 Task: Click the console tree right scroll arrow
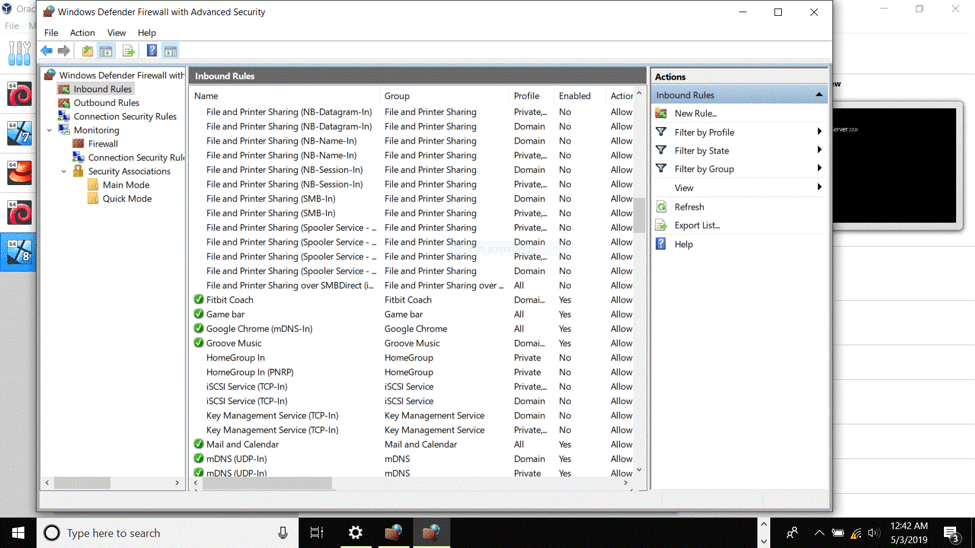(x=177, y=483)
